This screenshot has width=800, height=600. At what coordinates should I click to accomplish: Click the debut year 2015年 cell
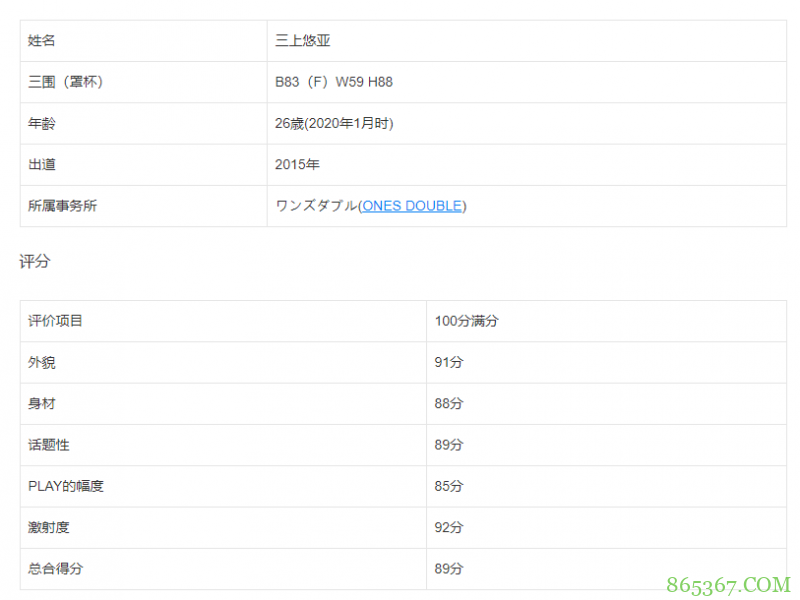pyautogui.click(x=297, y=164)
